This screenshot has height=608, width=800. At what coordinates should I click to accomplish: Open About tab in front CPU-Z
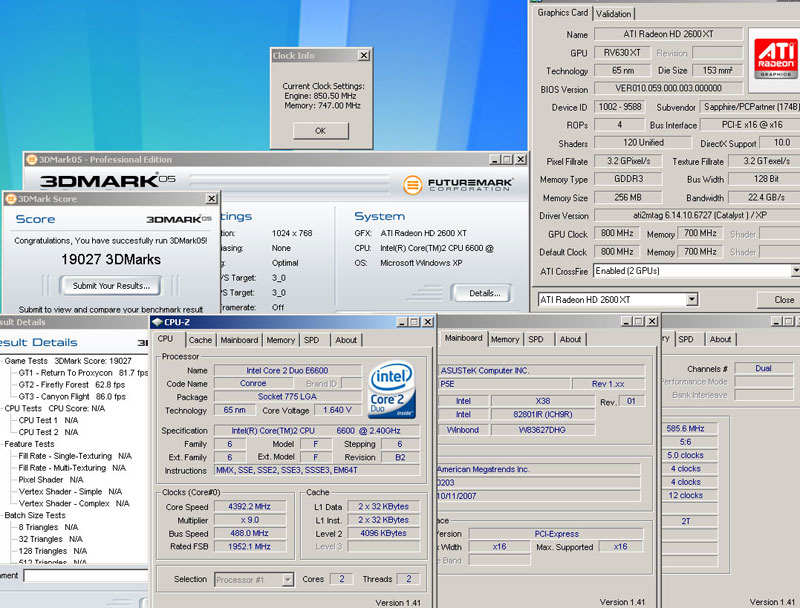pyautogui.click(x=346, y=340)
